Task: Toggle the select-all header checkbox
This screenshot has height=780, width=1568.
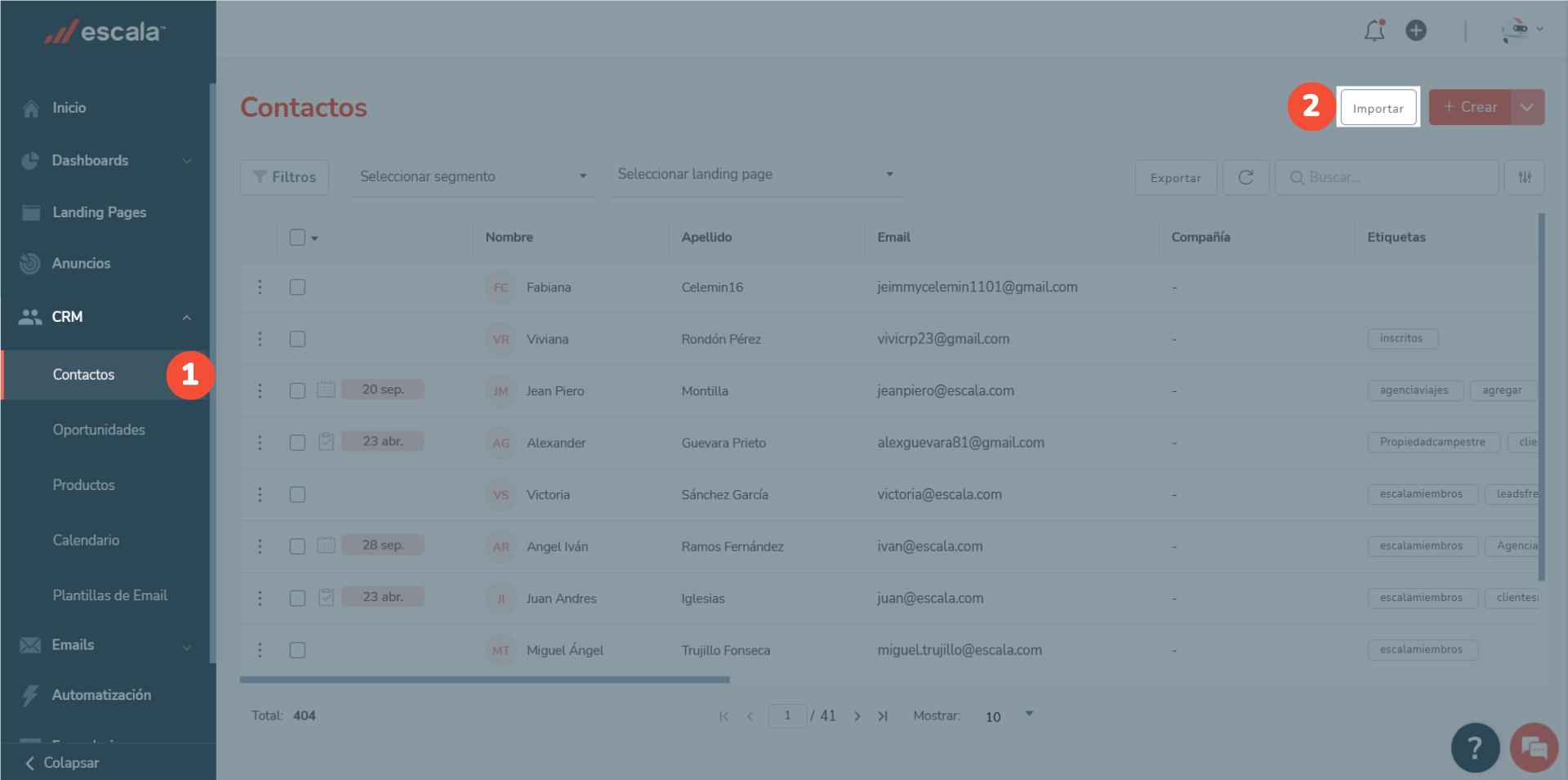Action: (x=297, y=238)
